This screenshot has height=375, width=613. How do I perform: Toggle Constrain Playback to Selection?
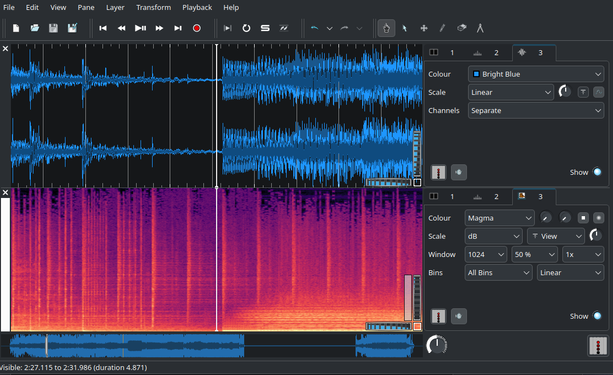click(228, 28)
